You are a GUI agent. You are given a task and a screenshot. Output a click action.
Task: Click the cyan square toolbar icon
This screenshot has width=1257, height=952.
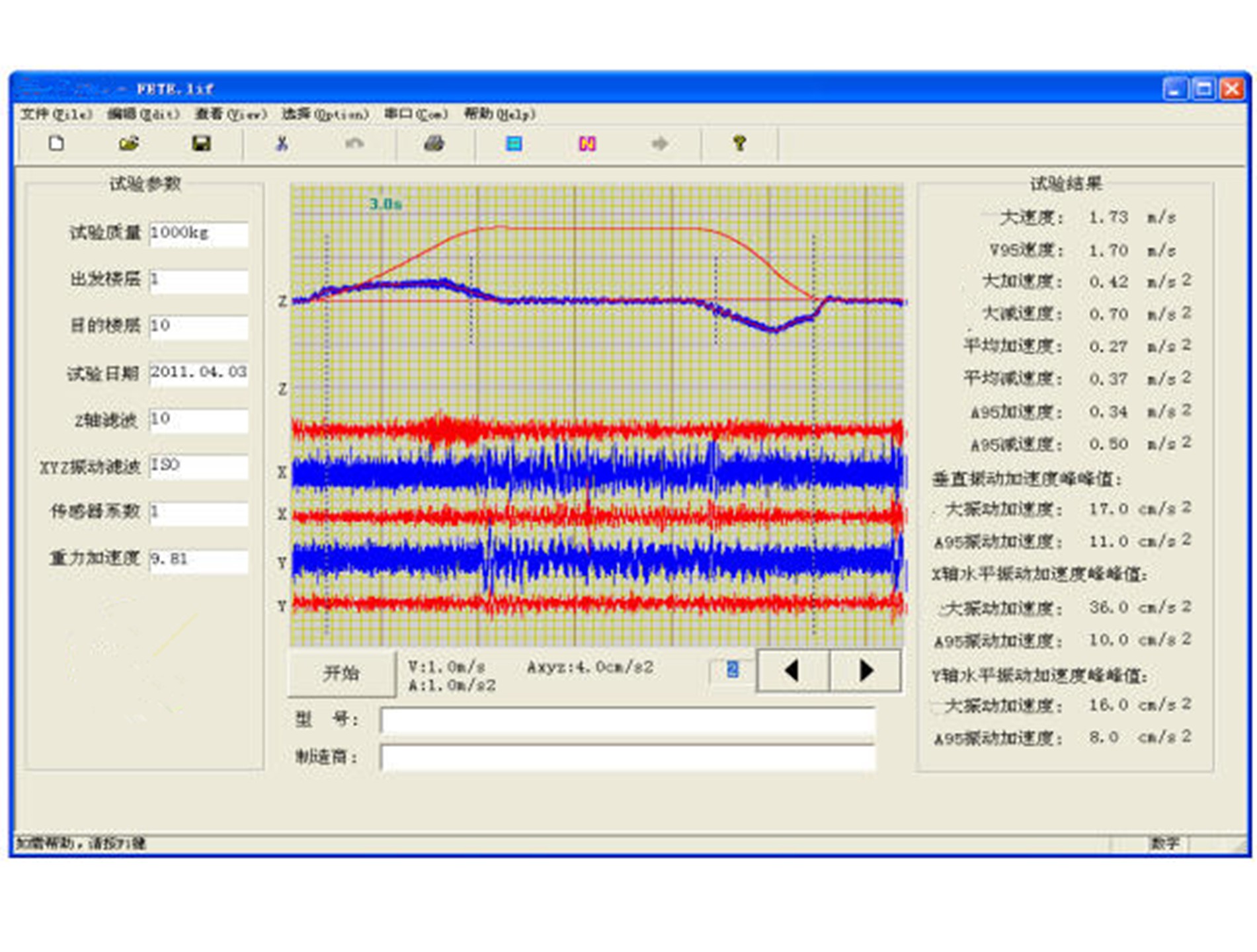514,143
